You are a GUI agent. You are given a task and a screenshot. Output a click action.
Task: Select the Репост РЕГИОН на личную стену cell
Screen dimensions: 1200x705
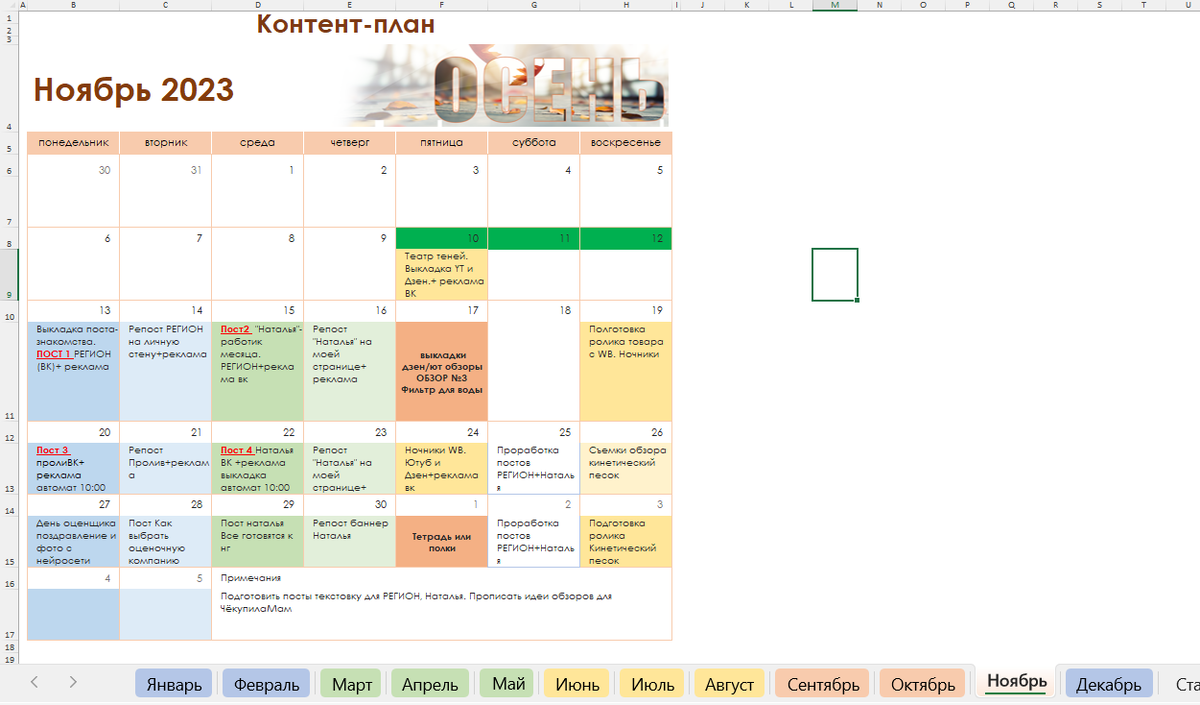tap(165, 371)
